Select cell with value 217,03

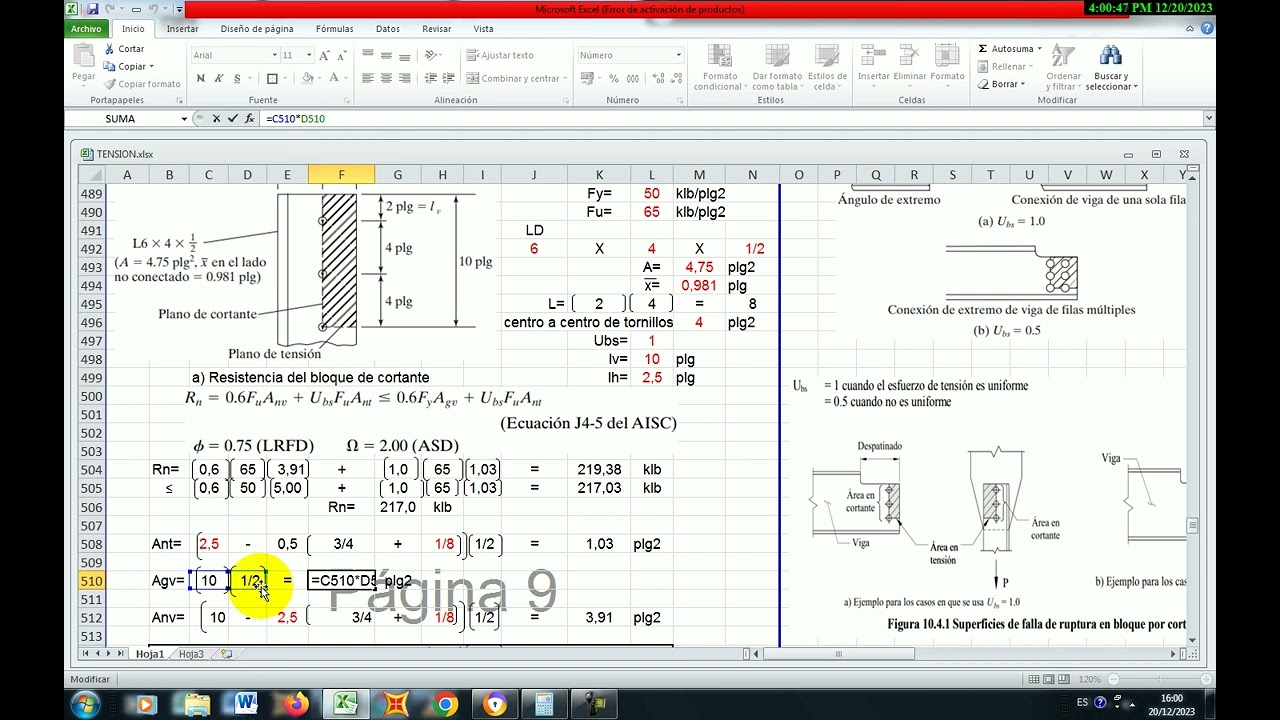[x=599, y=488]
